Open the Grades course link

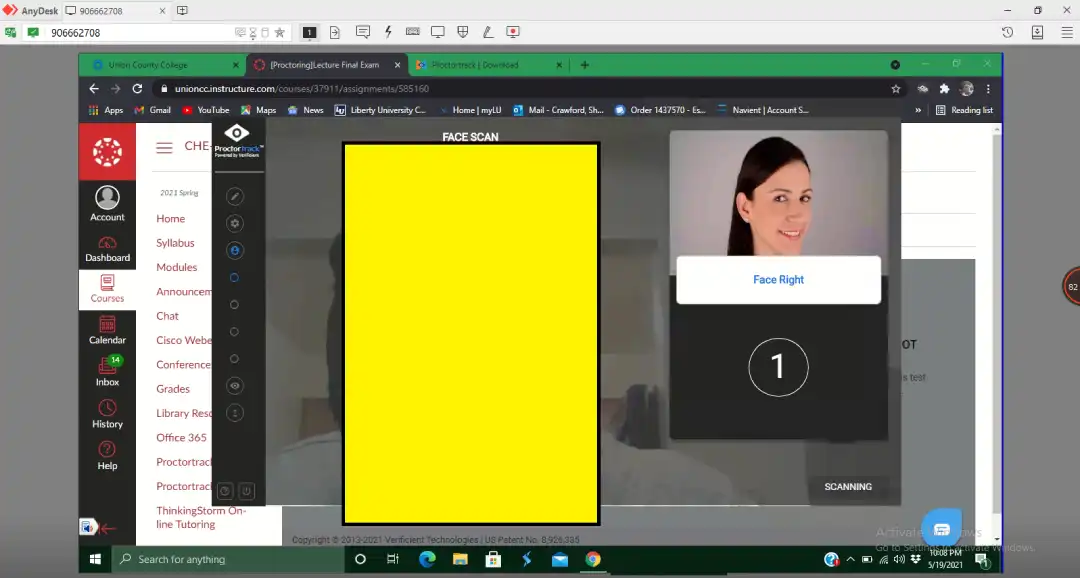[173, 389]
